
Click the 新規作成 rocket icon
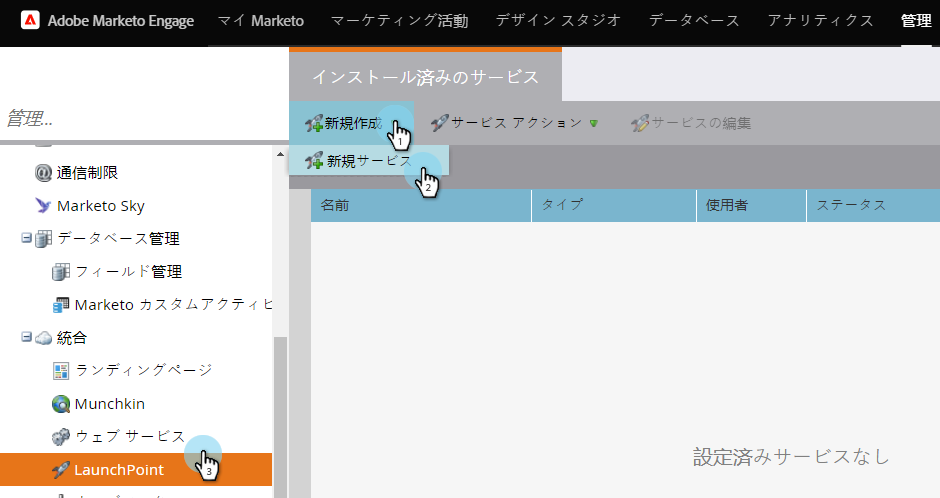coord(314,123)
